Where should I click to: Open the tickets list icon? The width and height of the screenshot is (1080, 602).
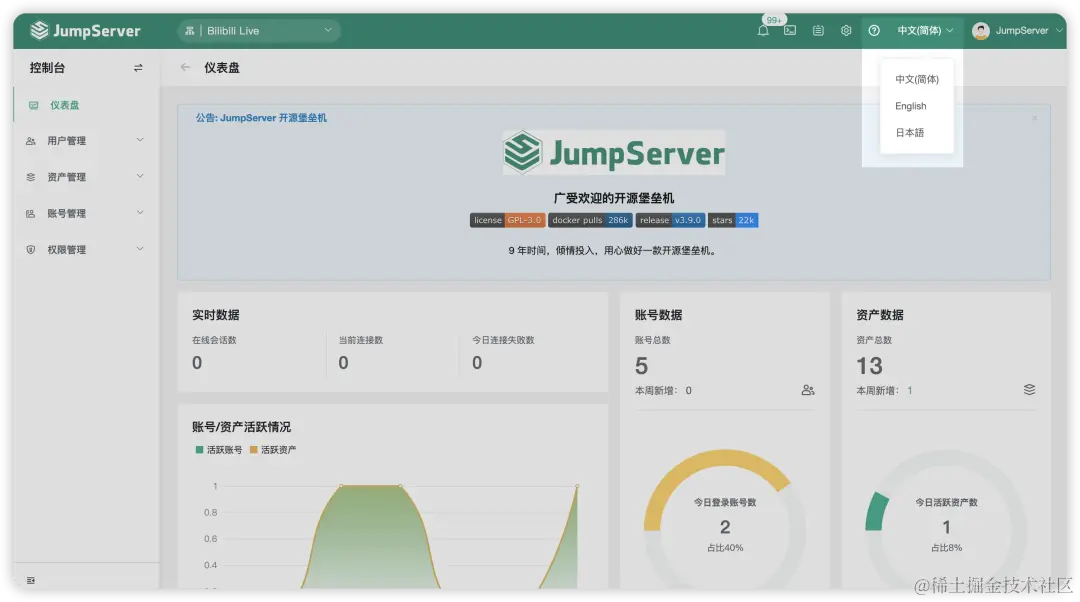pos(818,30)
